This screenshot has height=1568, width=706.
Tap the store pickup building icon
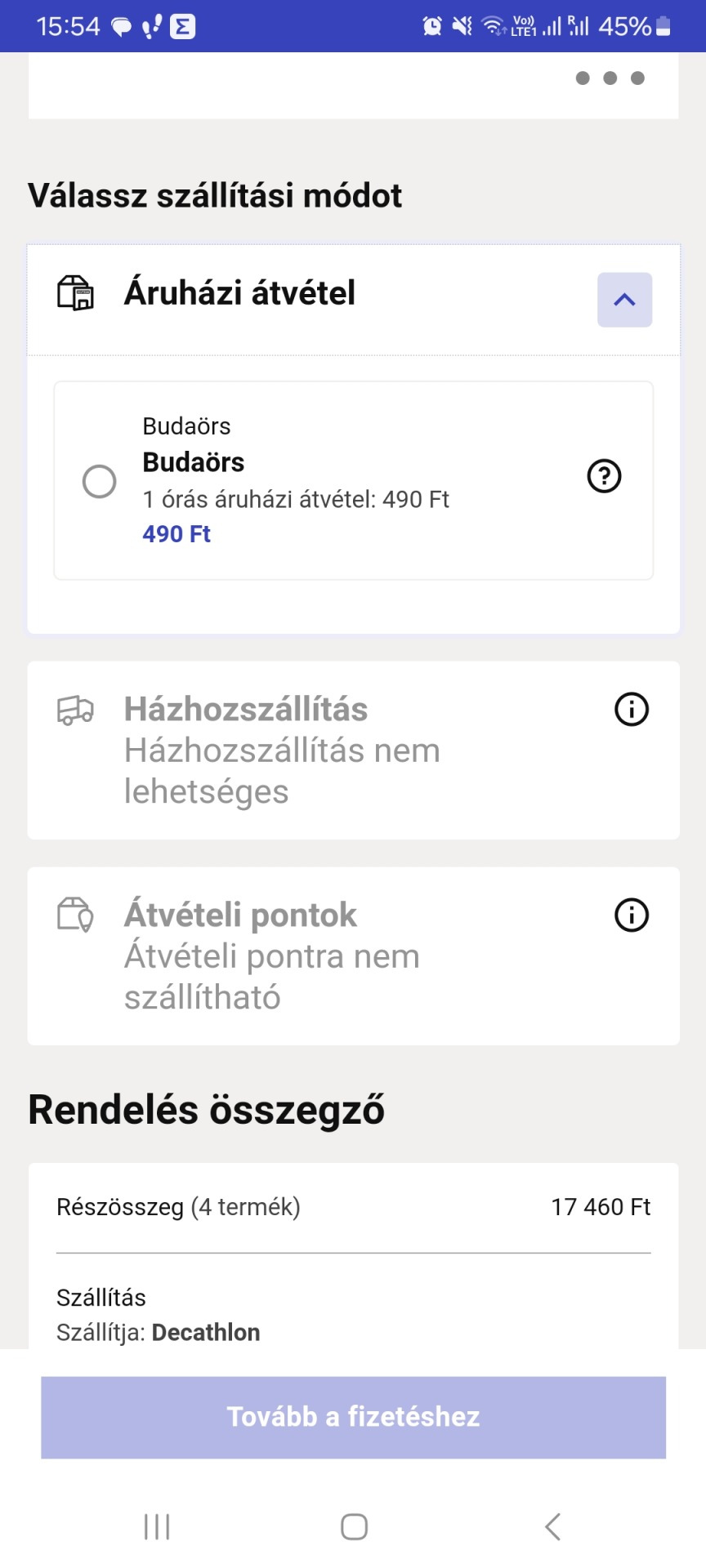coord(75,292)
